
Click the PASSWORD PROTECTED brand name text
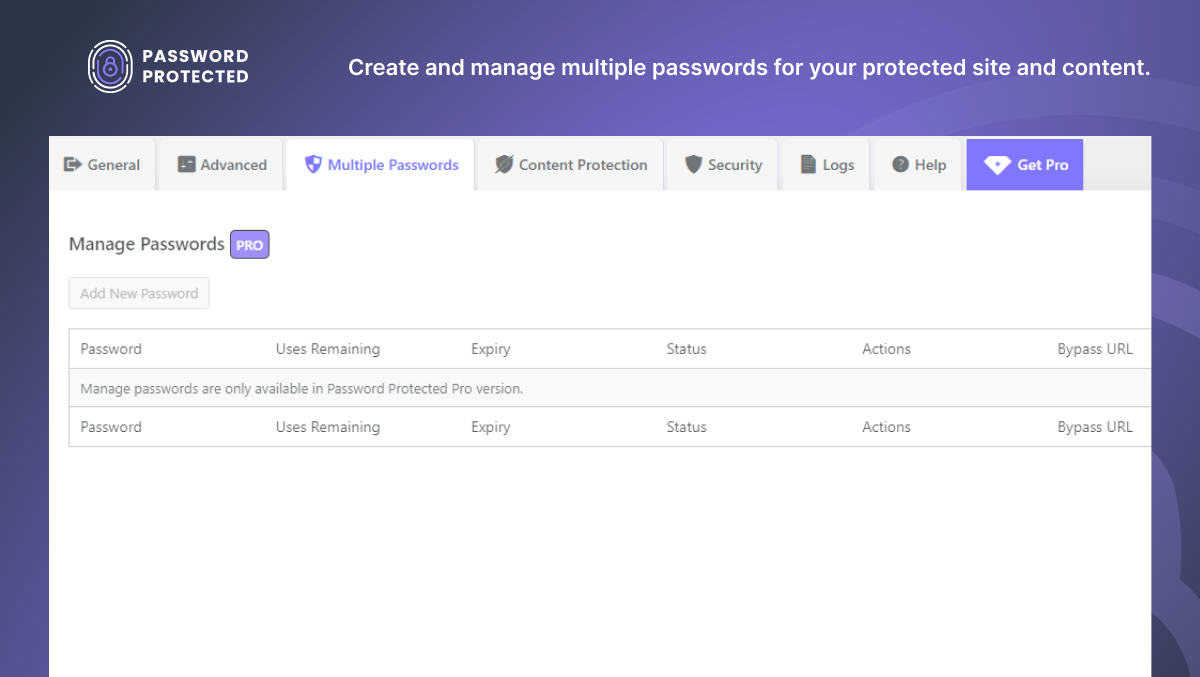pos(195,66)
